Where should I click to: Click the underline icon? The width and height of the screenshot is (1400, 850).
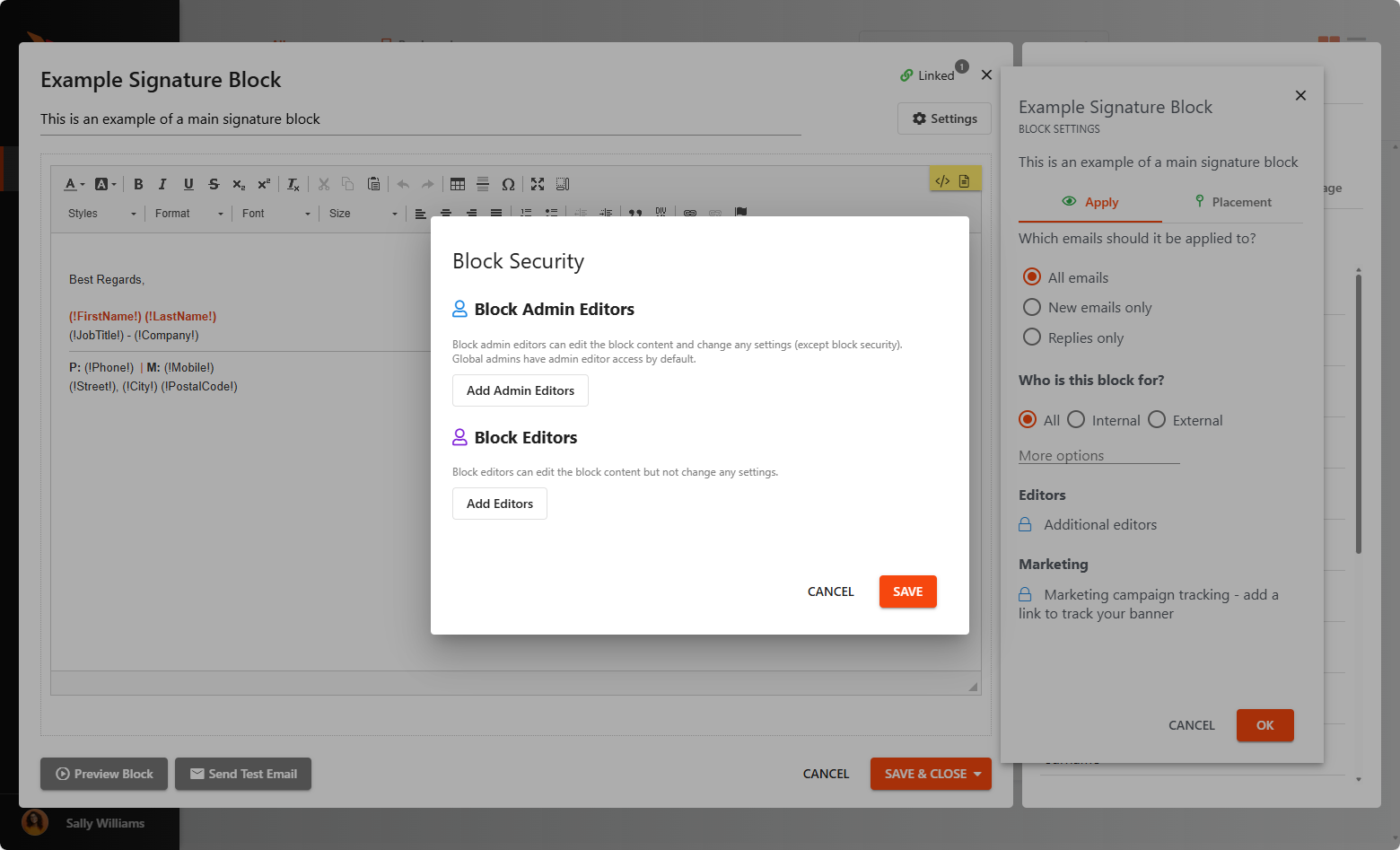188,184
